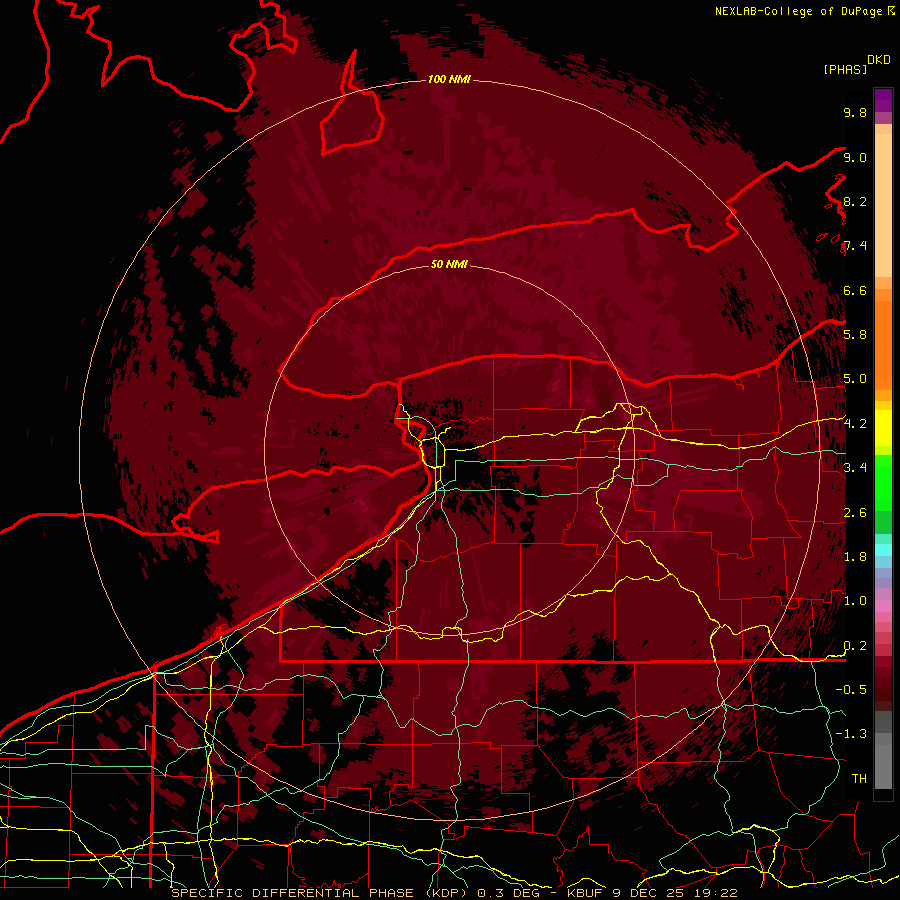Click the 19:22 time in the caption

[717, 893]
